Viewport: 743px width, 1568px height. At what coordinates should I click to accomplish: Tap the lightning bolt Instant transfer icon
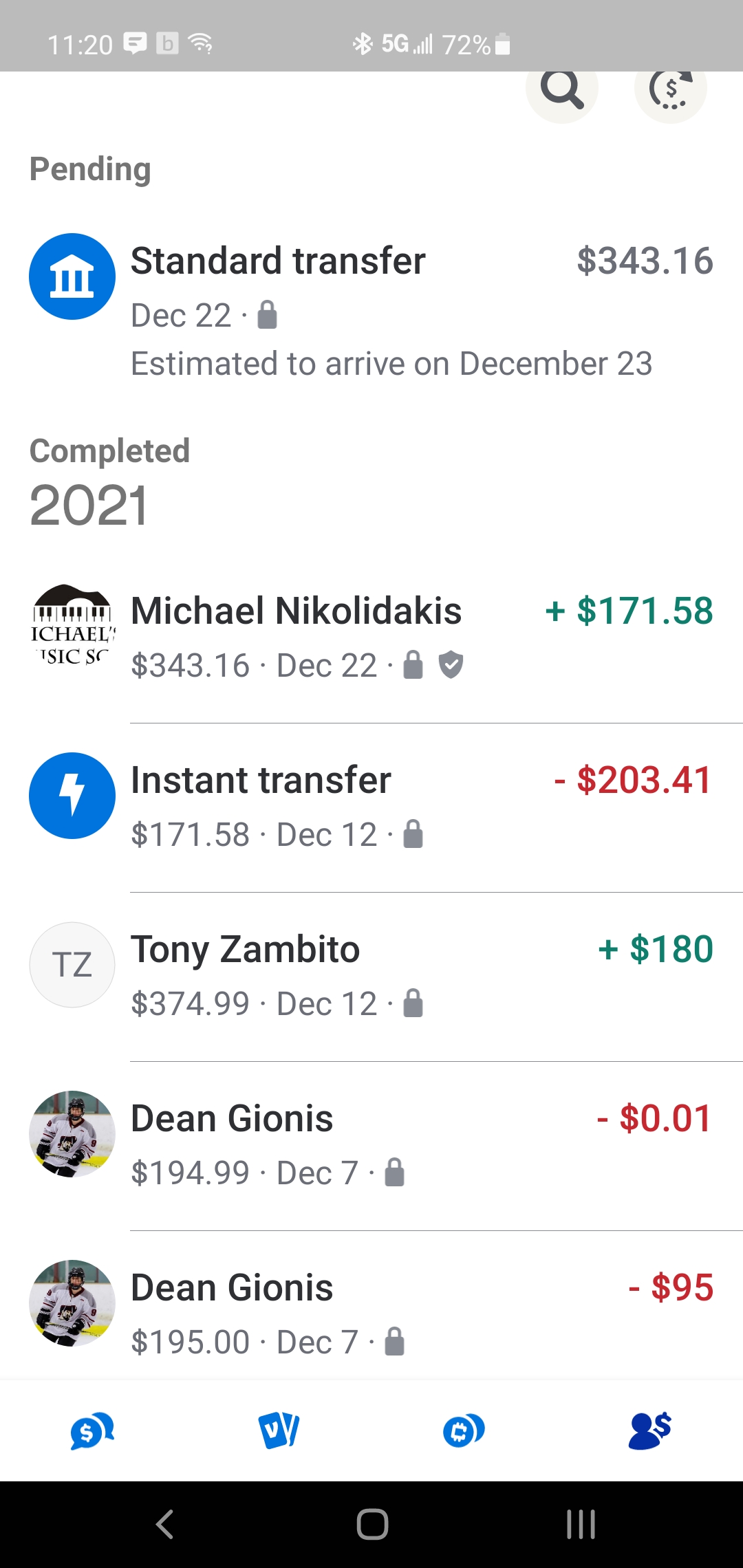pos(72,796)
